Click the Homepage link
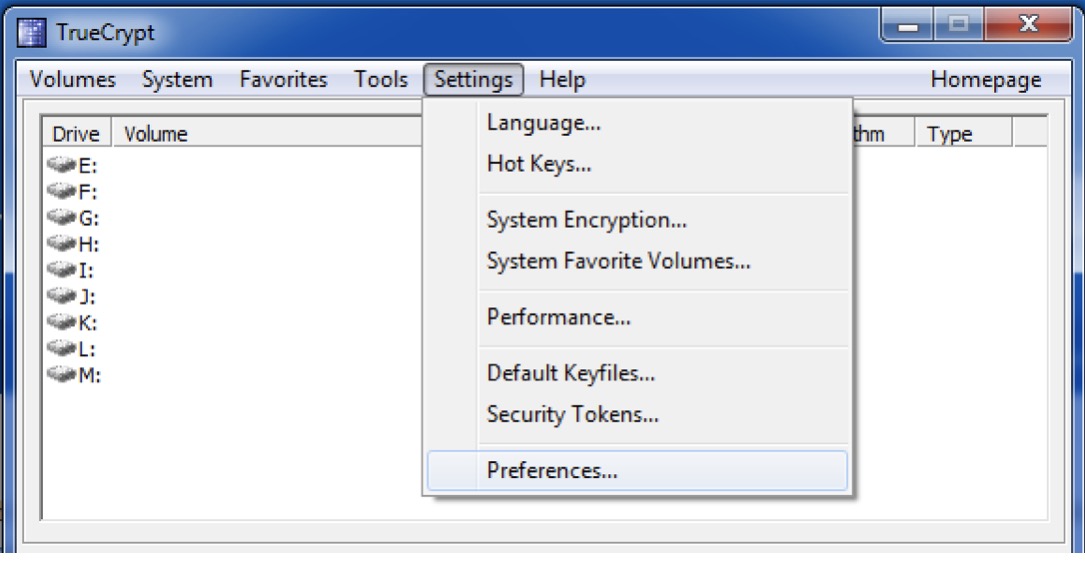1085x562 pixels. click(986, 80)
